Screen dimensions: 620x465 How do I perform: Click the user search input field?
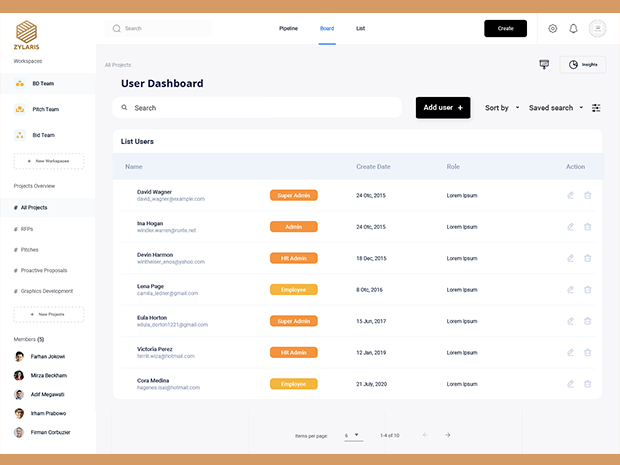[x=260, y=108]
